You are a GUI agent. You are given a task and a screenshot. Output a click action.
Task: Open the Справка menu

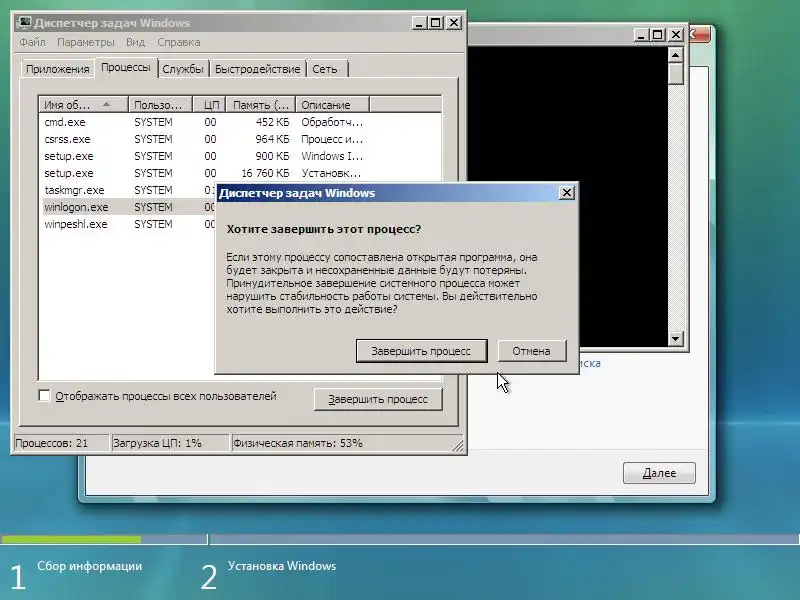pyautogui.click(x=179, y=42)
